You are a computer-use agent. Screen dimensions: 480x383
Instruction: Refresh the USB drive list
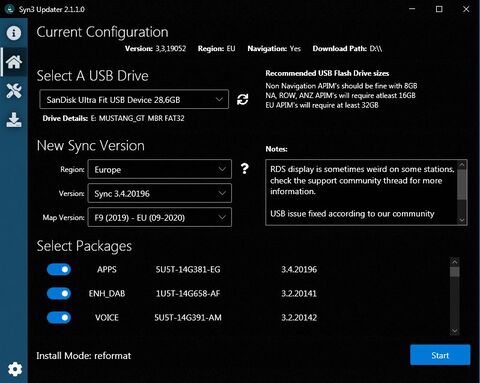pyautogui.click(x=242, y=99)
